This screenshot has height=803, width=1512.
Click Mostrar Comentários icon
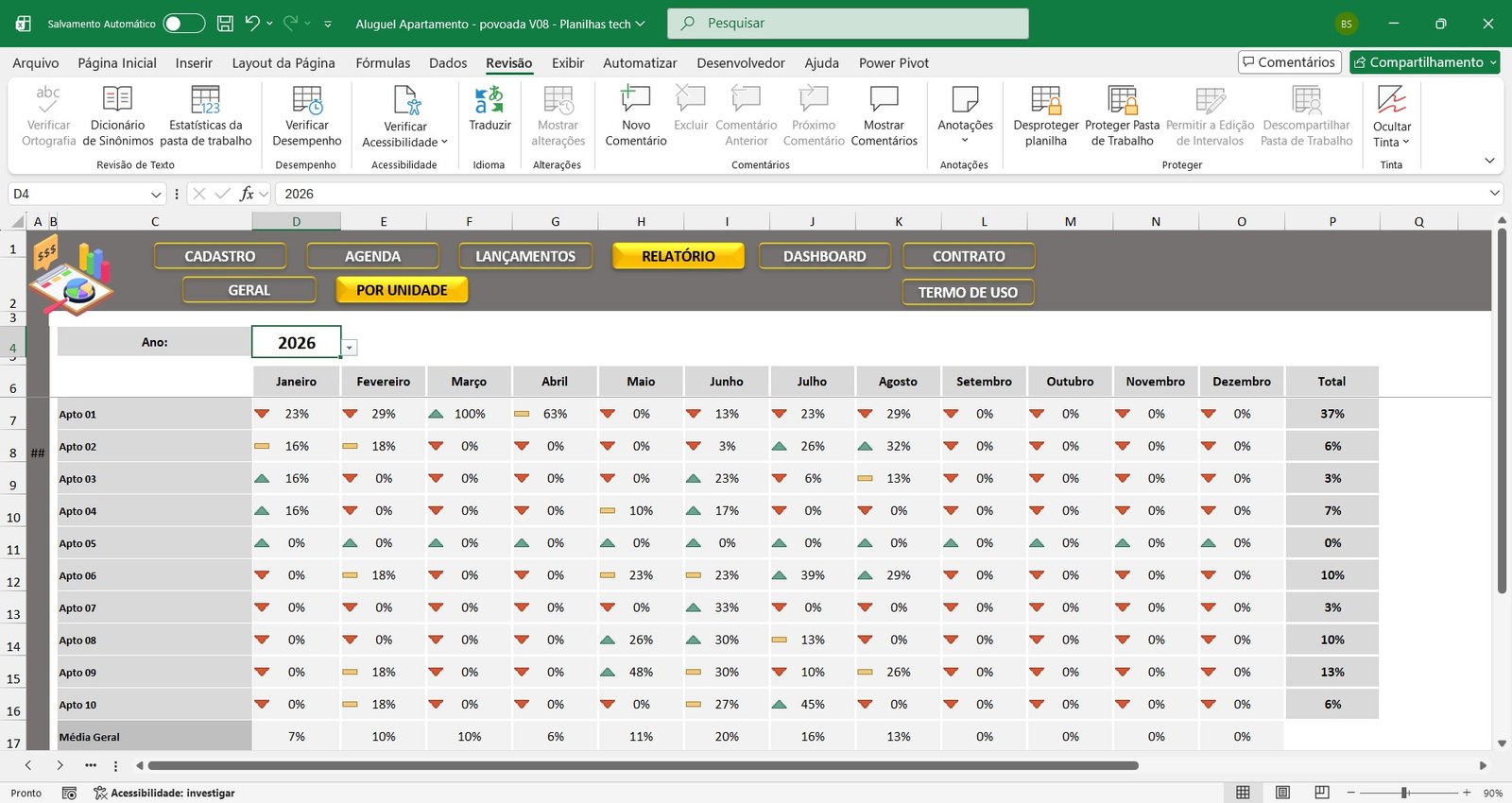point(884,99)
